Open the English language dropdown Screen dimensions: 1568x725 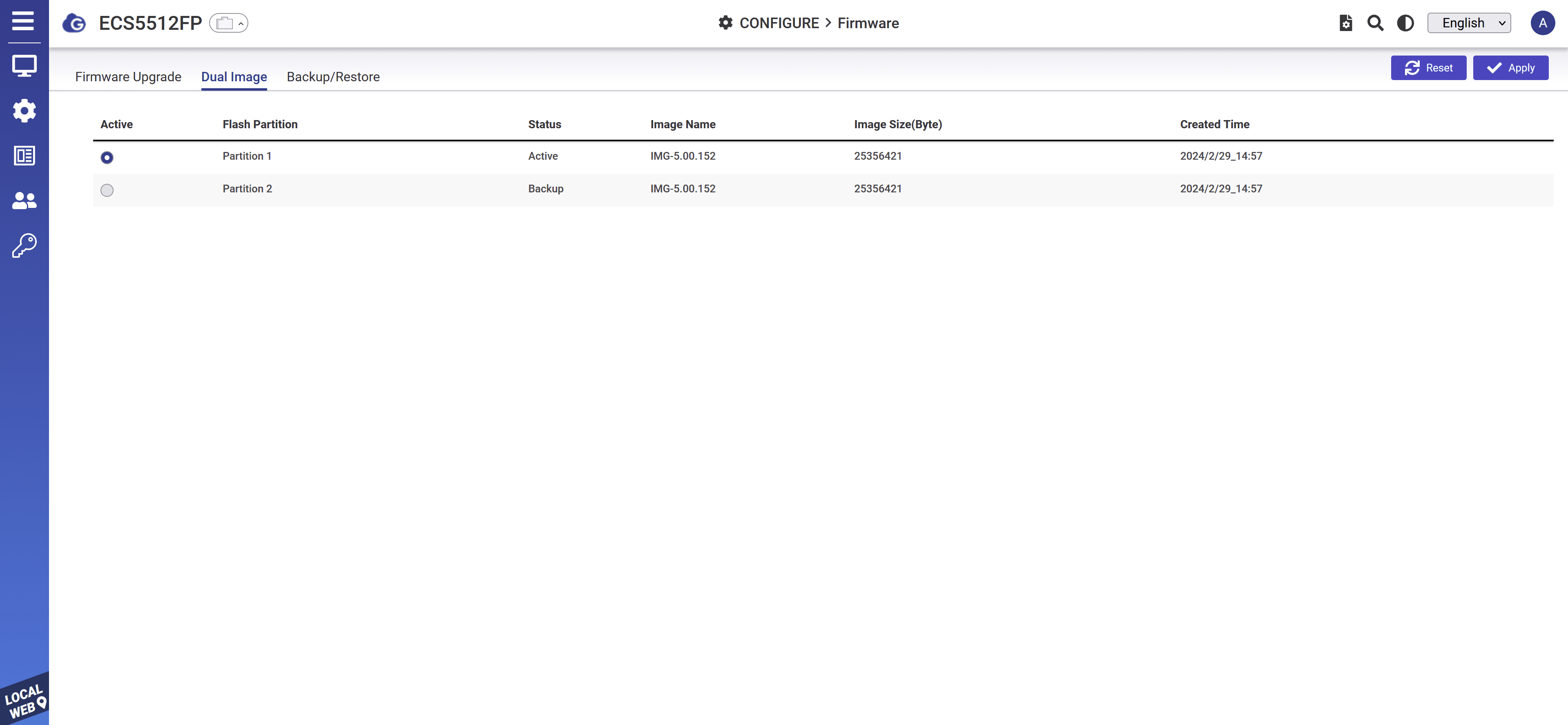coord(1469,23)
